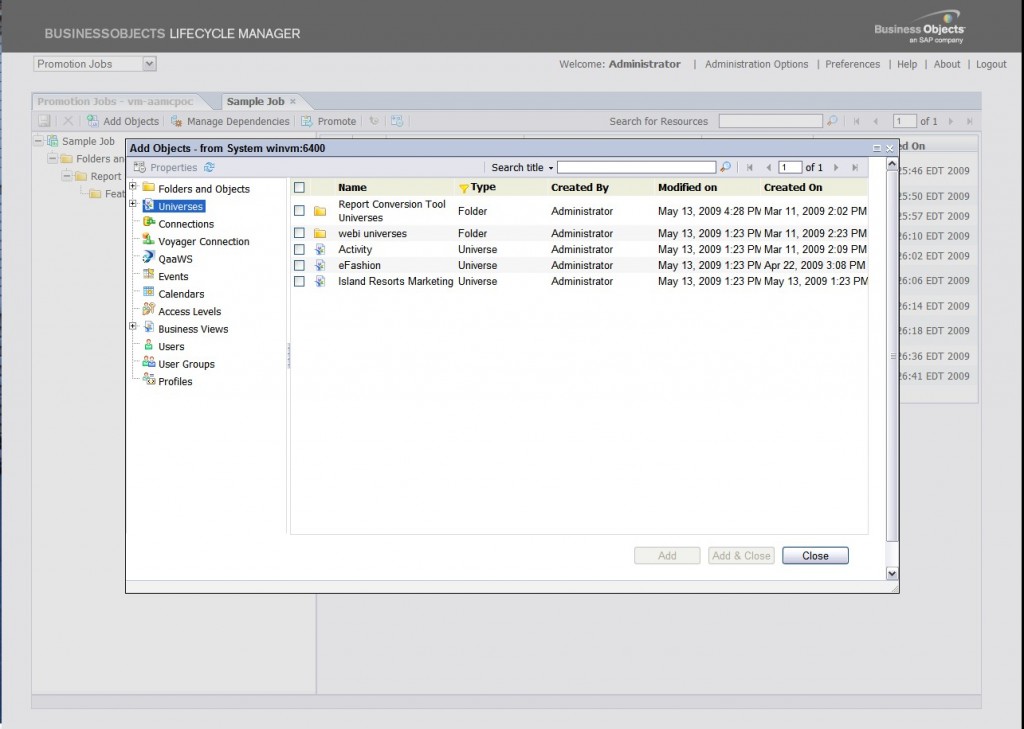Click dialog vertical scrollbar up arrow

pyautogui.click(x=891, y=164)
